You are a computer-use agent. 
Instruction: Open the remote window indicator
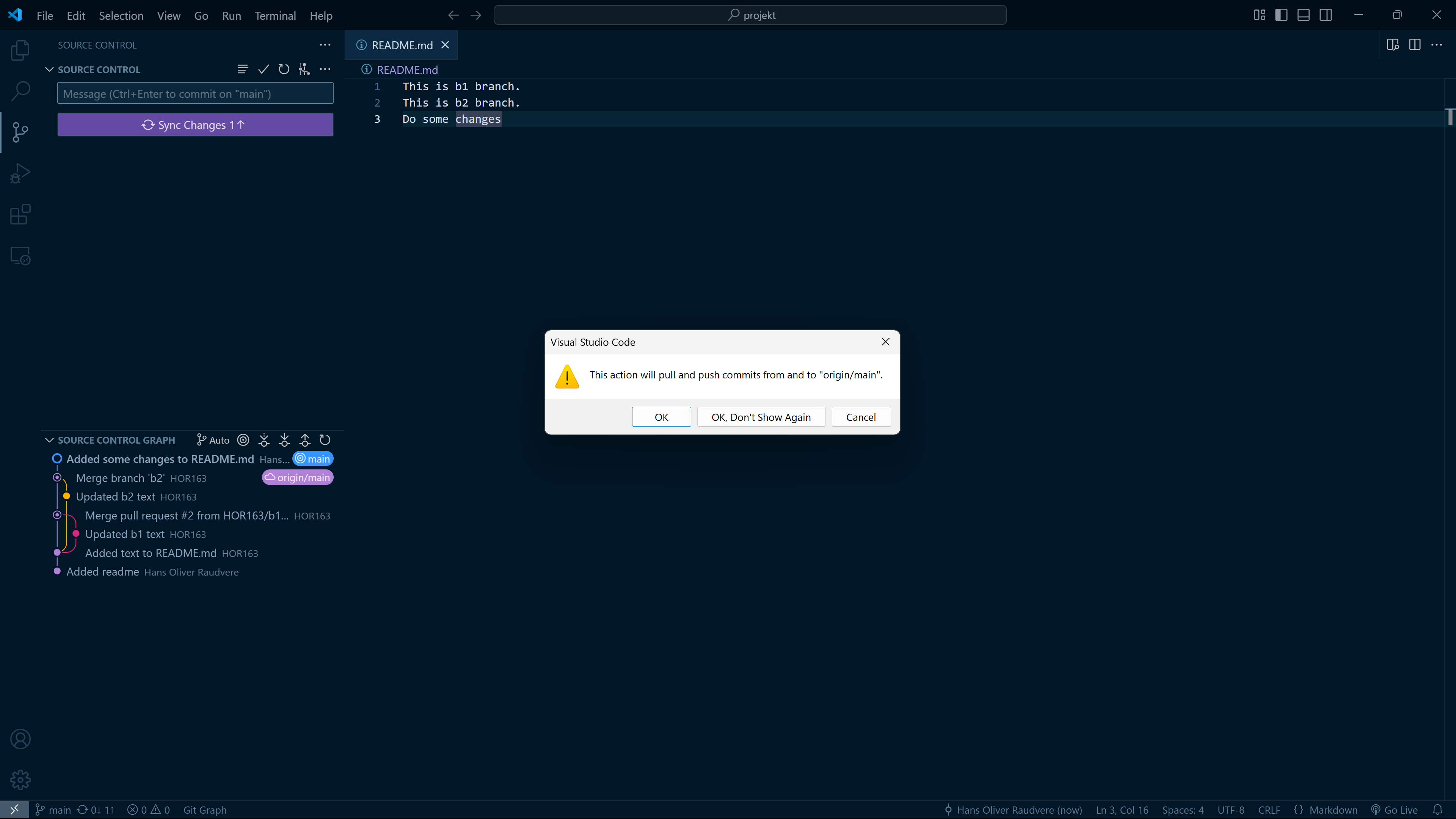click(x=15, y=810)
